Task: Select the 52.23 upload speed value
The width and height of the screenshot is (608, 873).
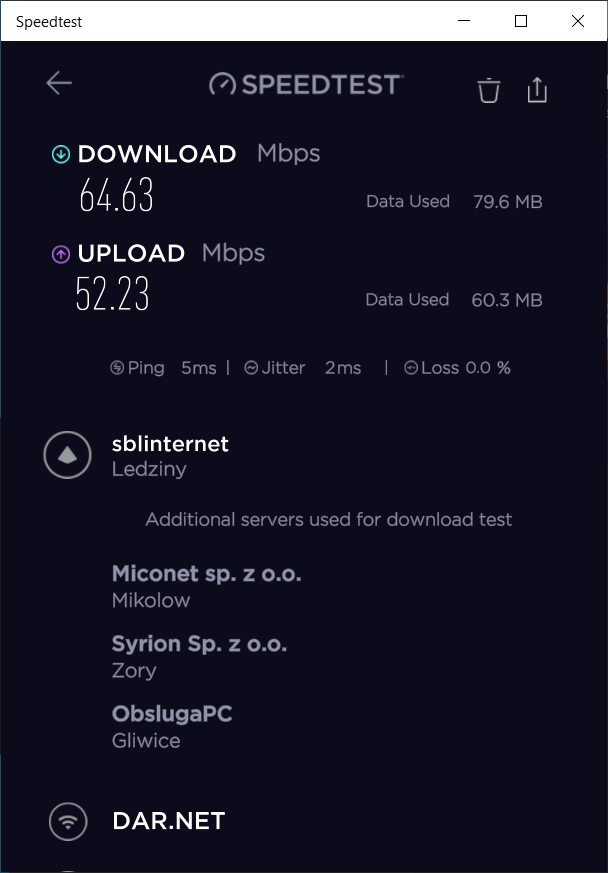Action: pos(112,293)
